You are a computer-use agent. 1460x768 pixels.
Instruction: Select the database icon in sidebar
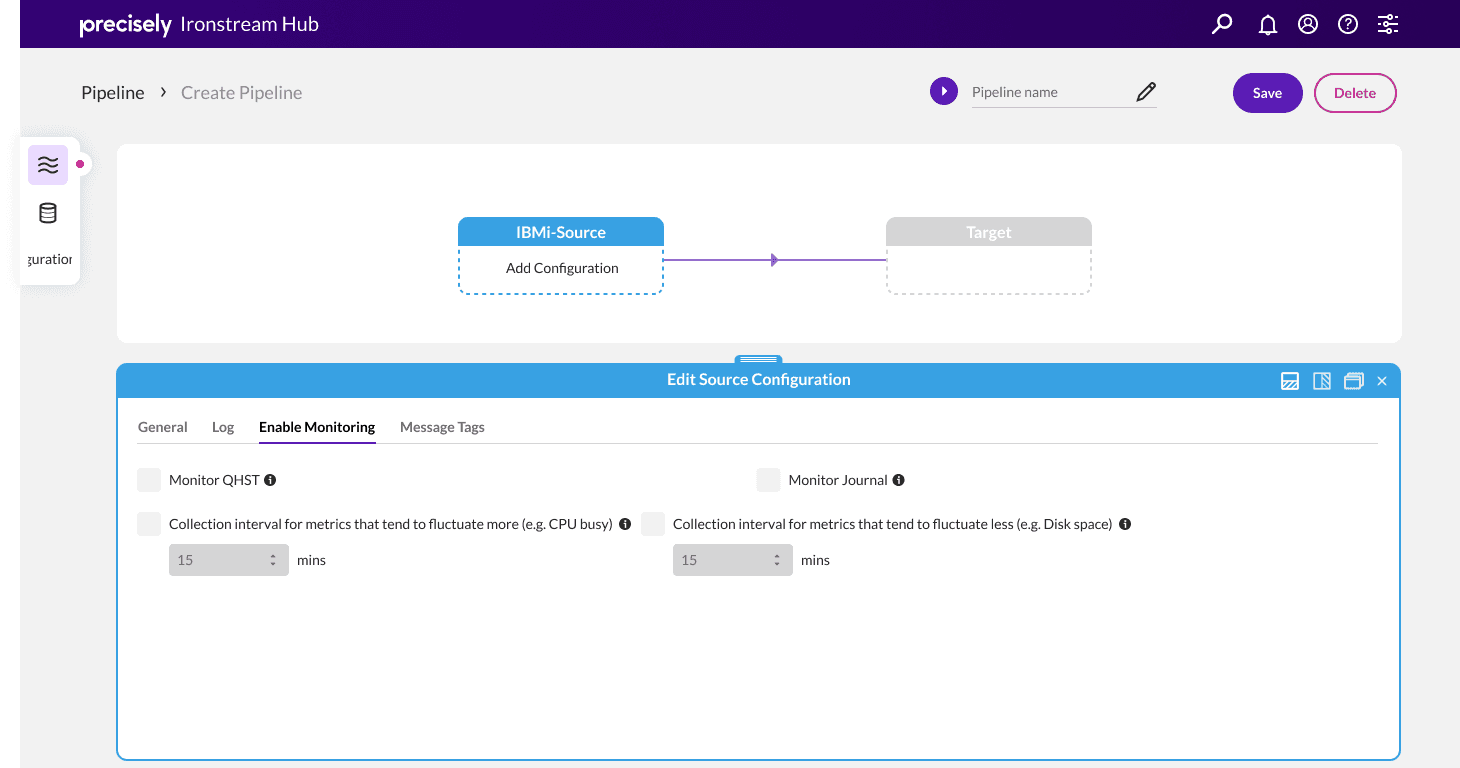click(48, 213)
